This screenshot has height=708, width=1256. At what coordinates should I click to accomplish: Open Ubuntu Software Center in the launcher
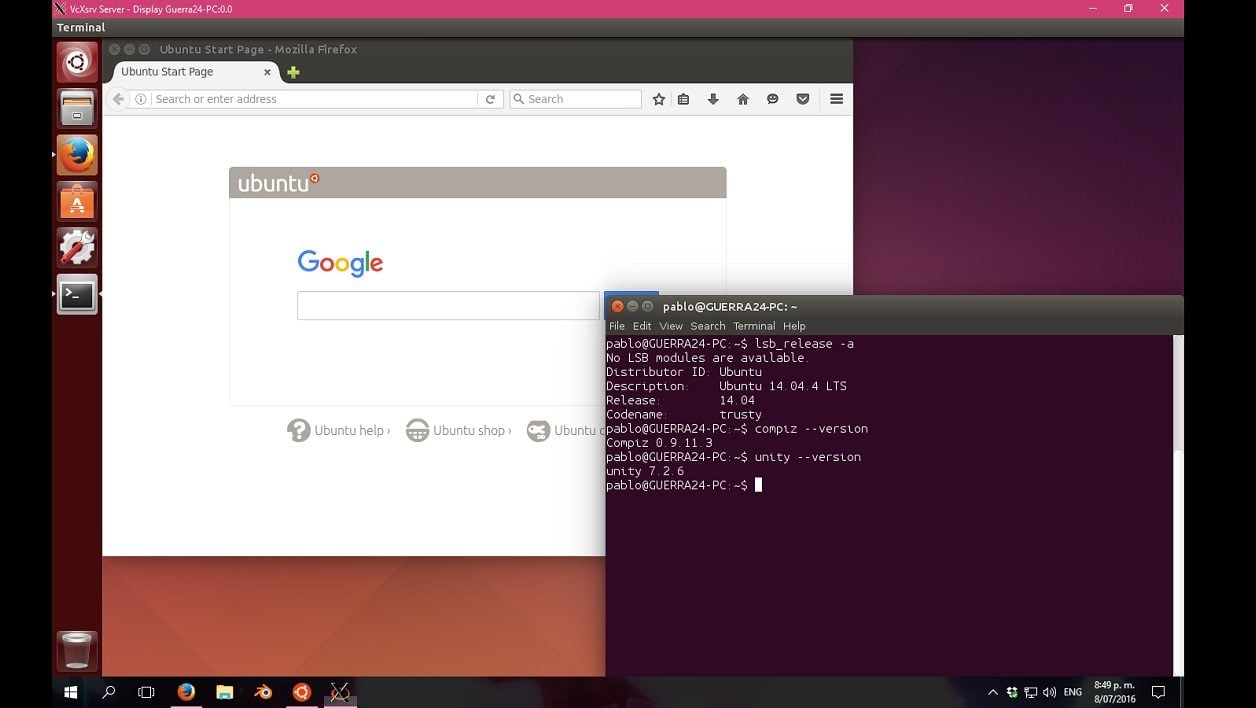(77, 201)
